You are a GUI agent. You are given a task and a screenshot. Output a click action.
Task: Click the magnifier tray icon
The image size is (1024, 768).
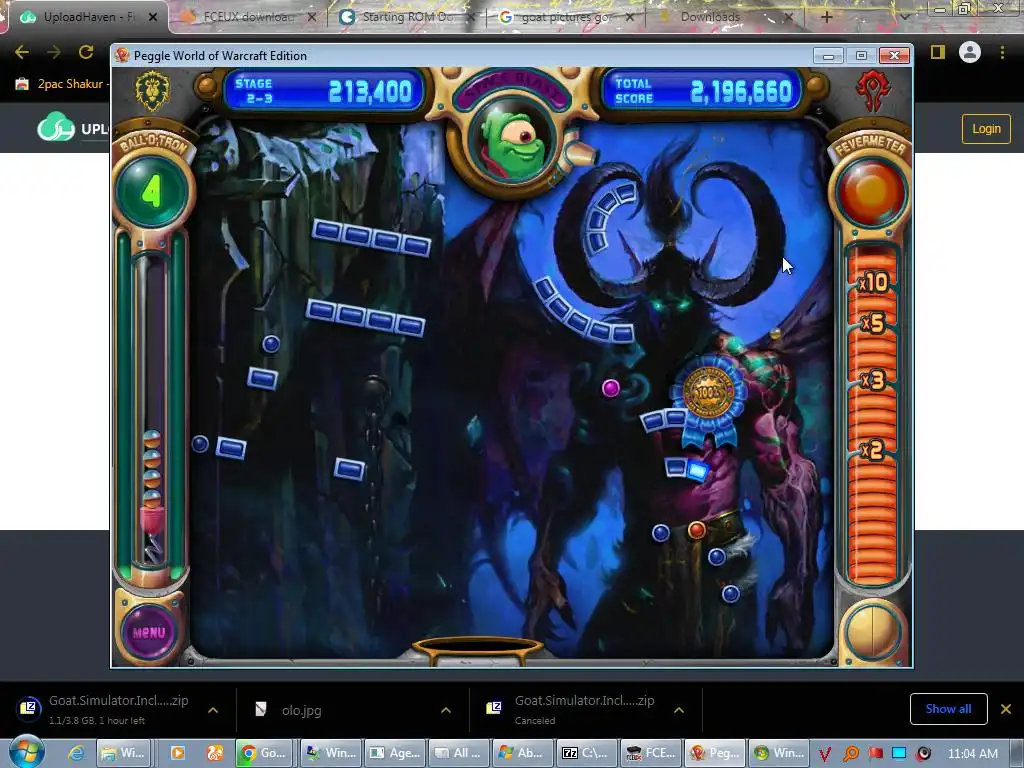[851, 754]
